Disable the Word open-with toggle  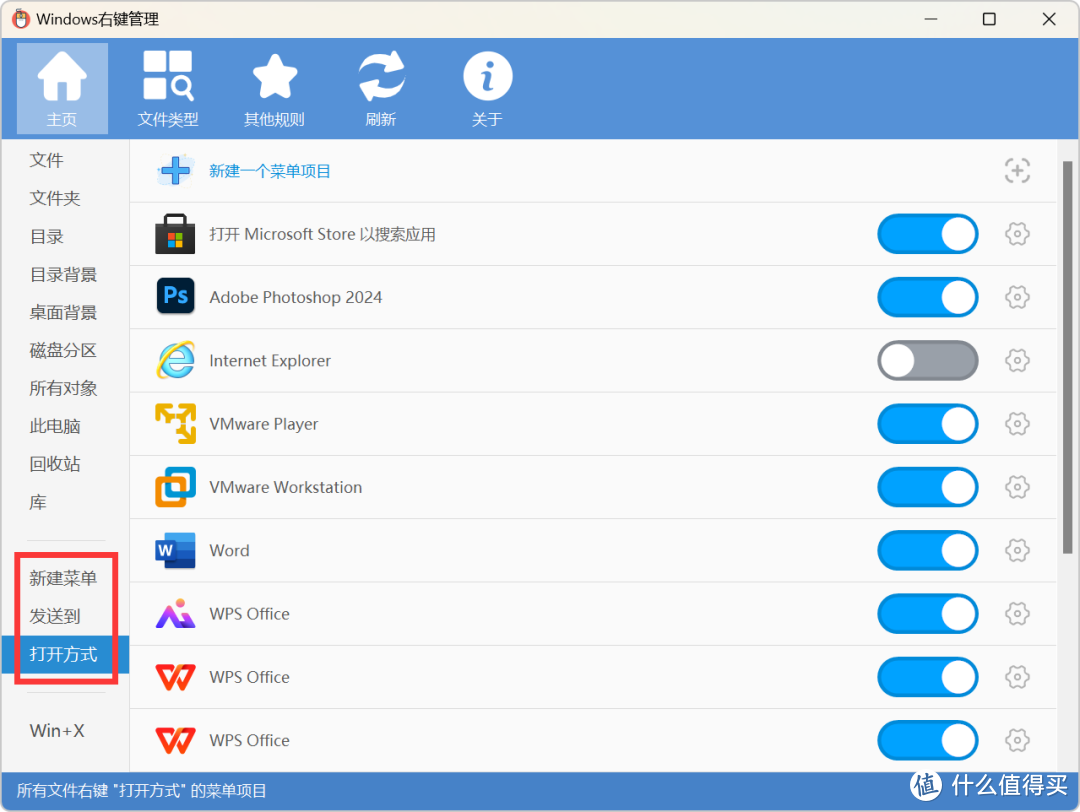click(928, 550)
